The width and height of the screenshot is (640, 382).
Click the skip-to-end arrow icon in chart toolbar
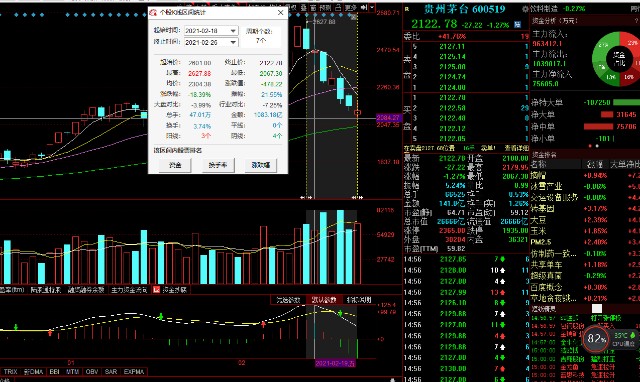tap(364, 7)
